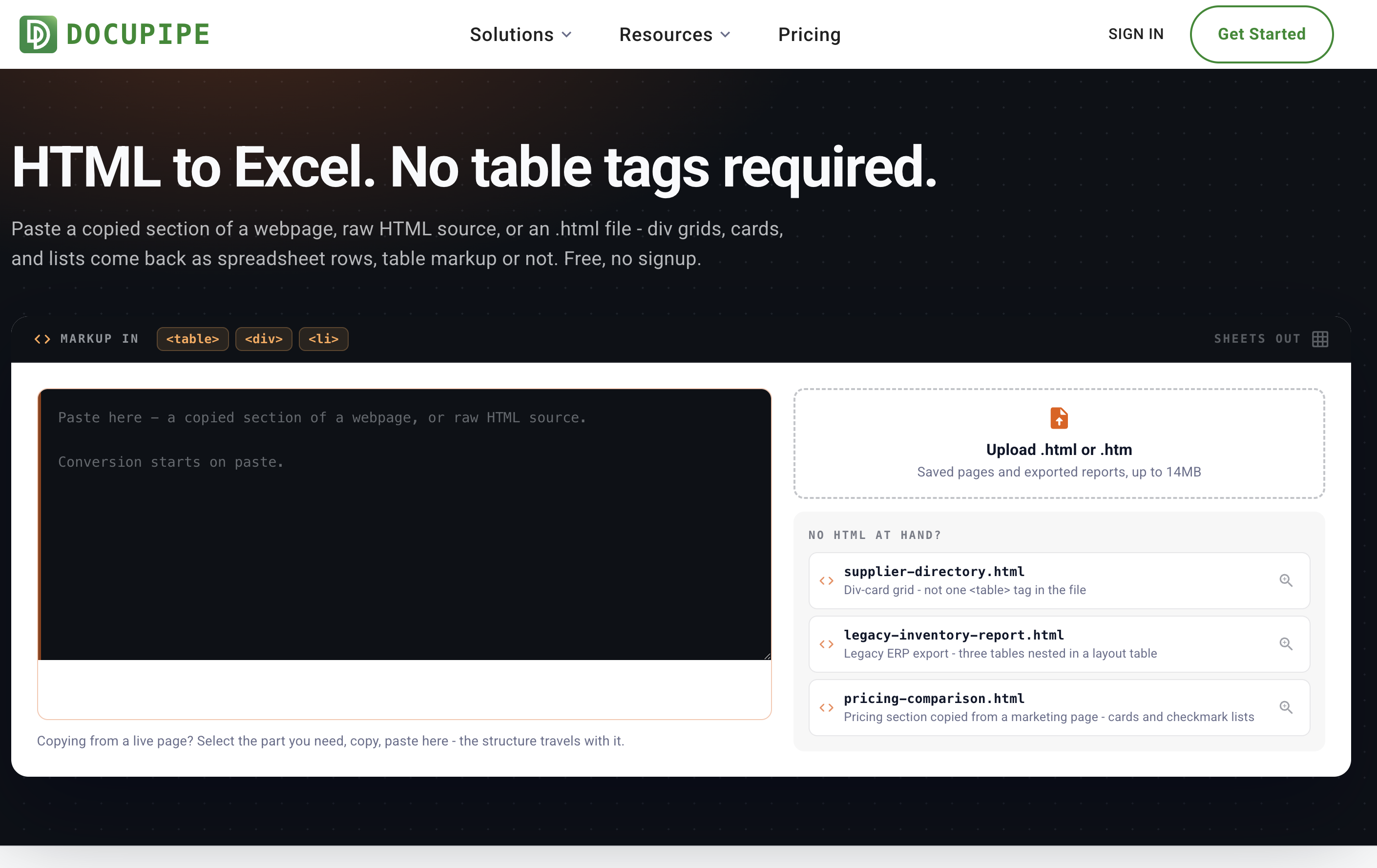Click the Get Started button
Screen dimensions: 1377x868
tap(1261, 34)
